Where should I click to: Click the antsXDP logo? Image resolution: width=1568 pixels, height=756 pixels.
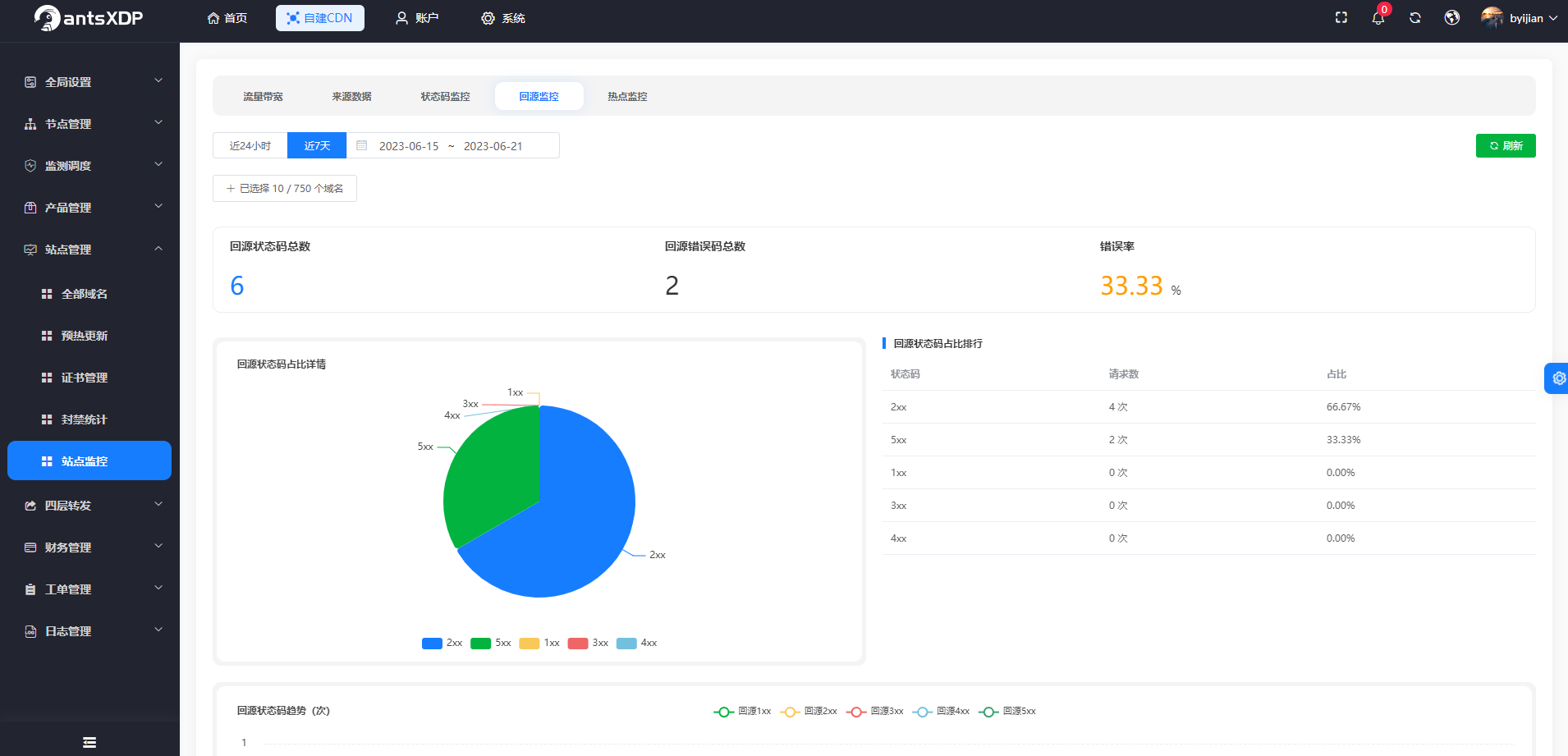coord(89,18)
